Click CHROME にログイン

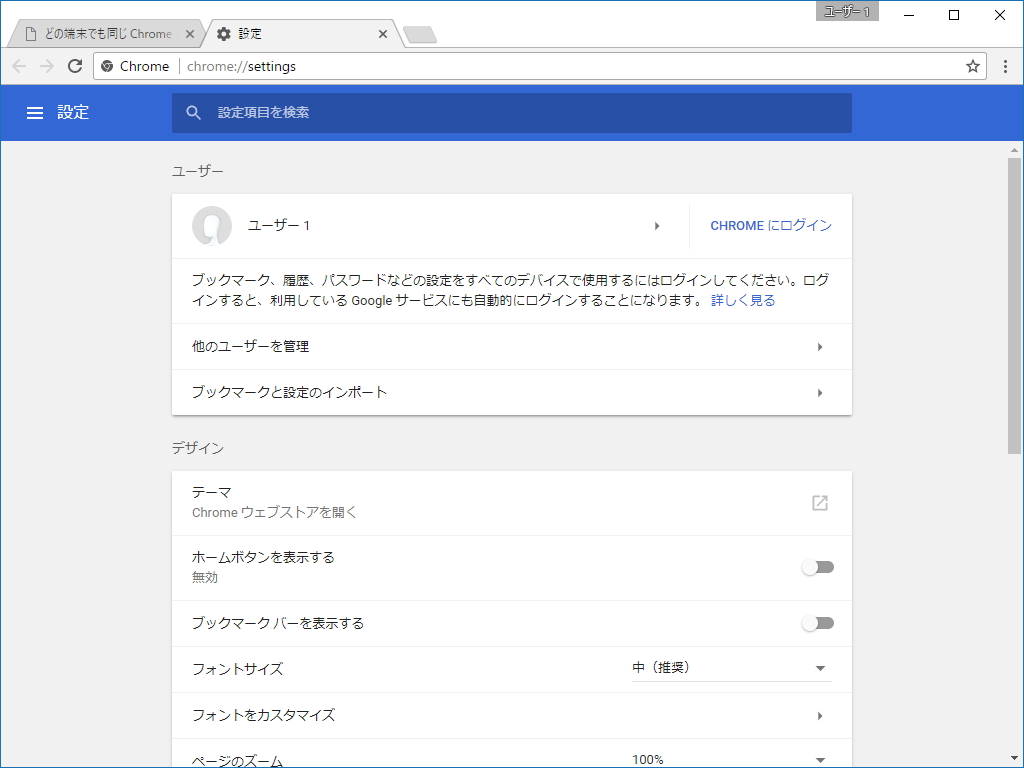click(x=768, y=226)
